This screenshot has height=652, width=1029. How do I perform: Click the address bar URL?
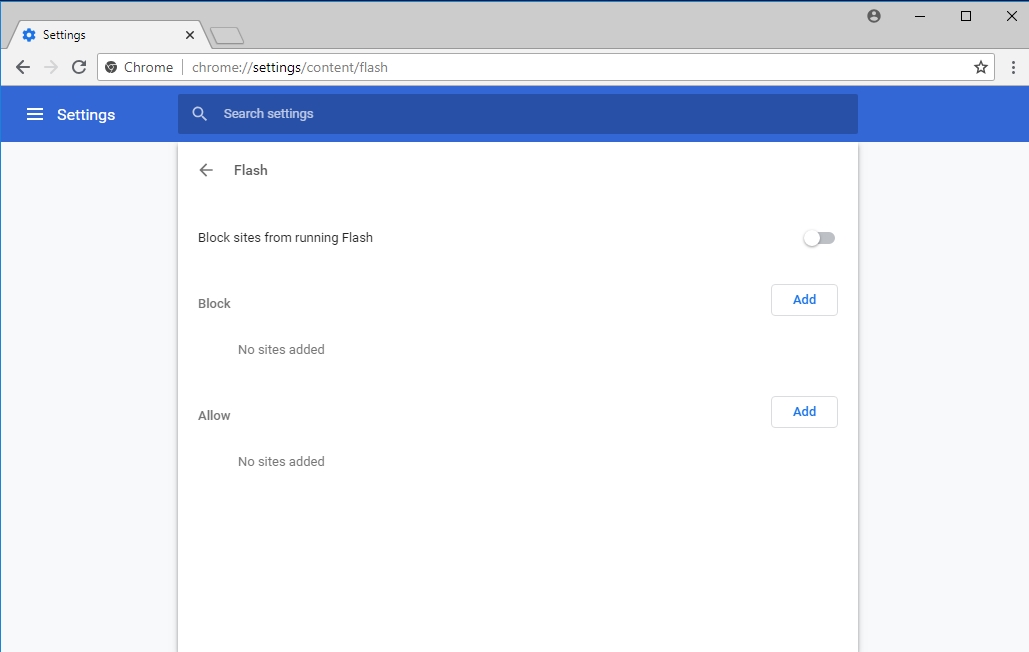coord(289,68)
